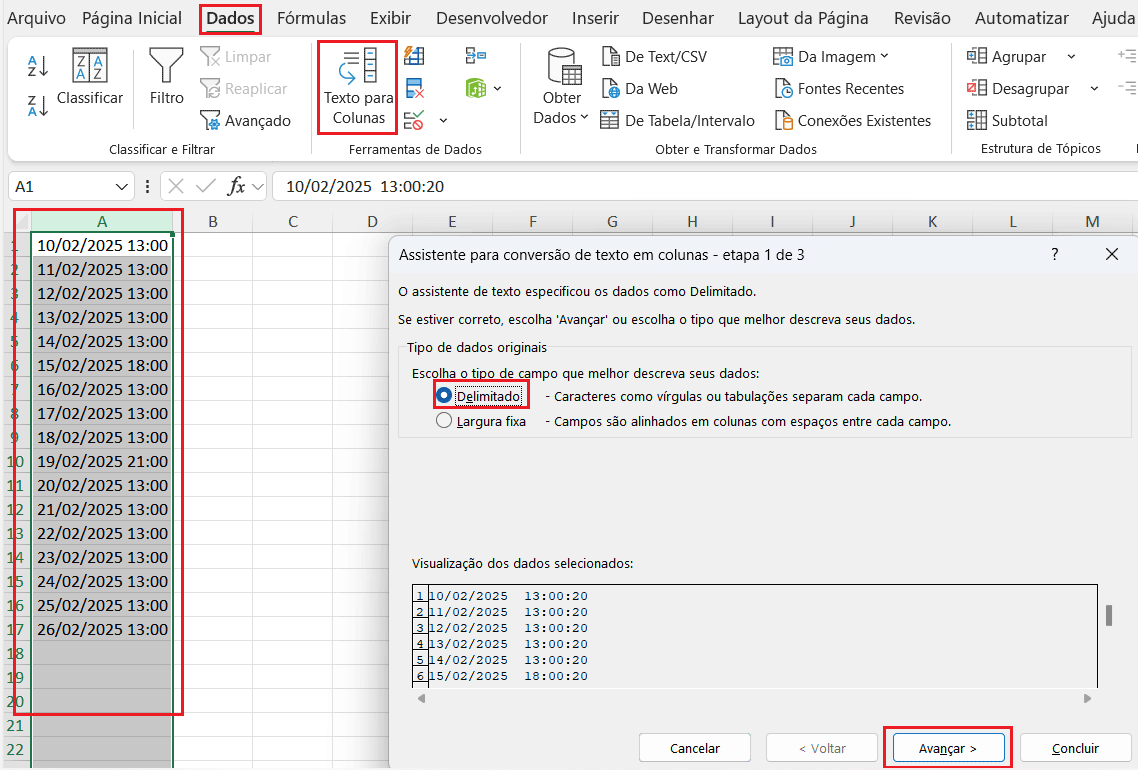
Task: Click Da Web import icon
Action: (611, 89)
